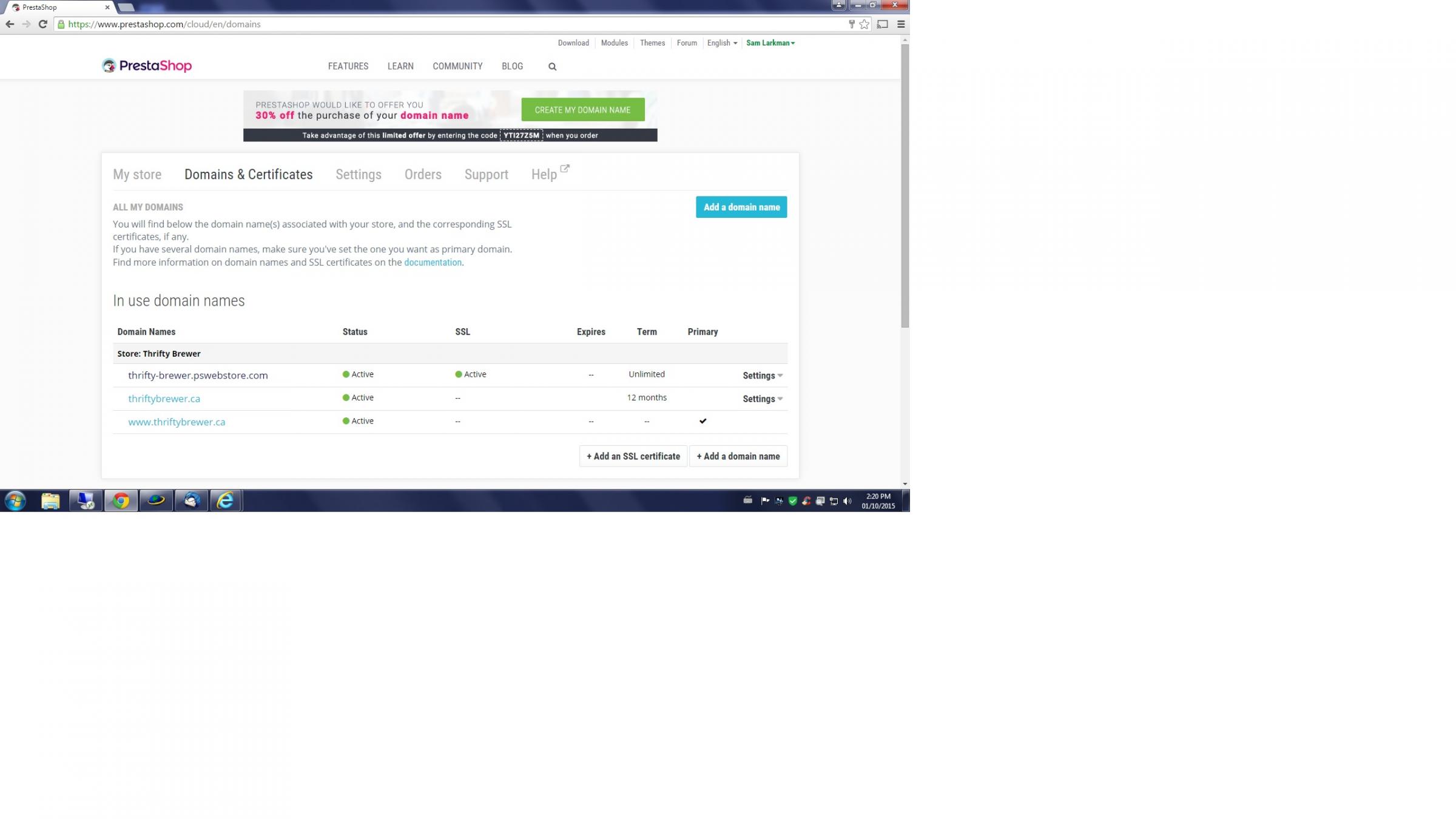
Task: Open the Sam Larkman account dropdown
Action: (770, 43)
